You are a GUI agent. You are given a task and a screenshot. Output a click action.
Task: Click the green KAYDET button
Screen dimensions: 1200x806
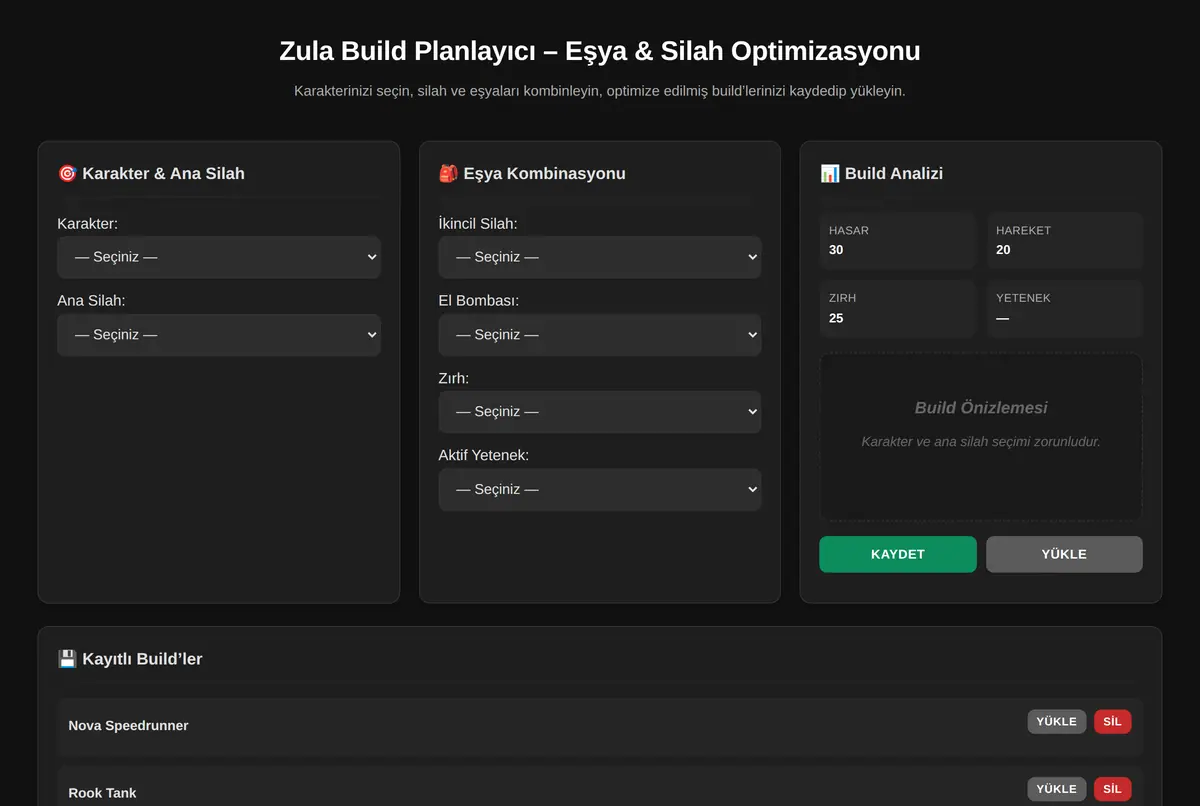pyautogui.click(x=898, y=554)
